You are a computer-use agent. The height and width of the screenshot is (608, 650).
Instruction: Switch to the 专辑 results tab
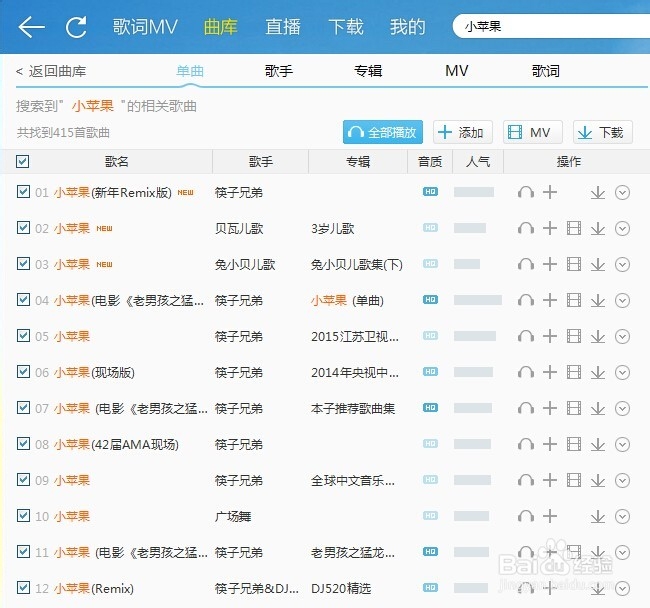tap(368, 71)
